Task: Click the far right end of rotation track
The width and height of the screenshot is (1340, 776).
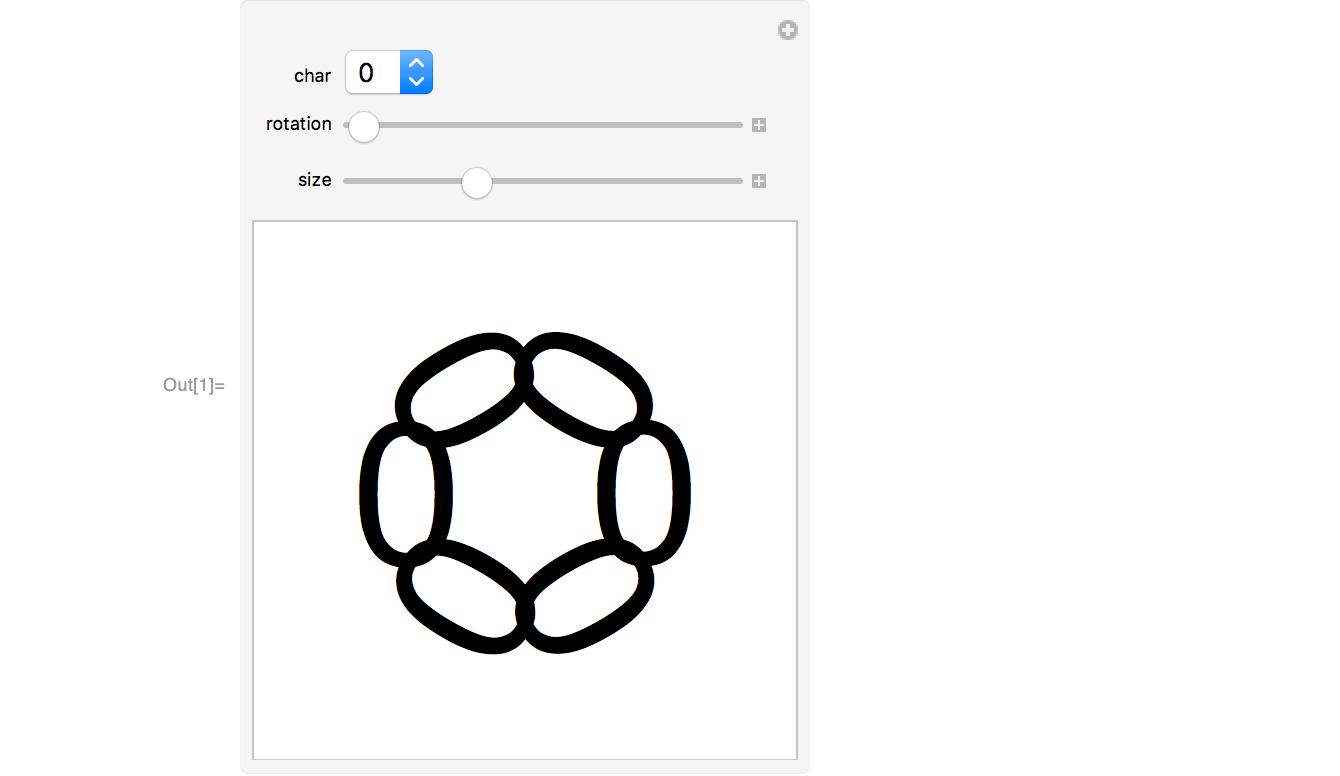Action: pyautogui.click(x=739, y=125)
